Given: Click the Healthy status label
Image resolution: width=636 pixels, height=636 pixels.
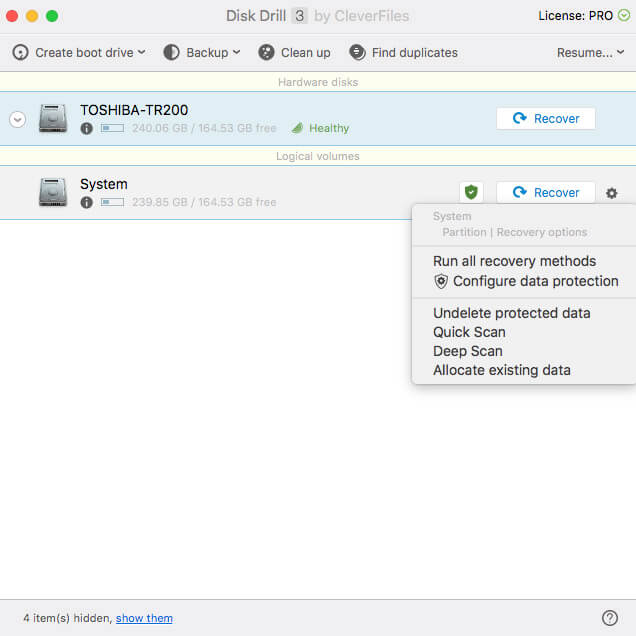Looking at the screenshot, I should (329, 128).
